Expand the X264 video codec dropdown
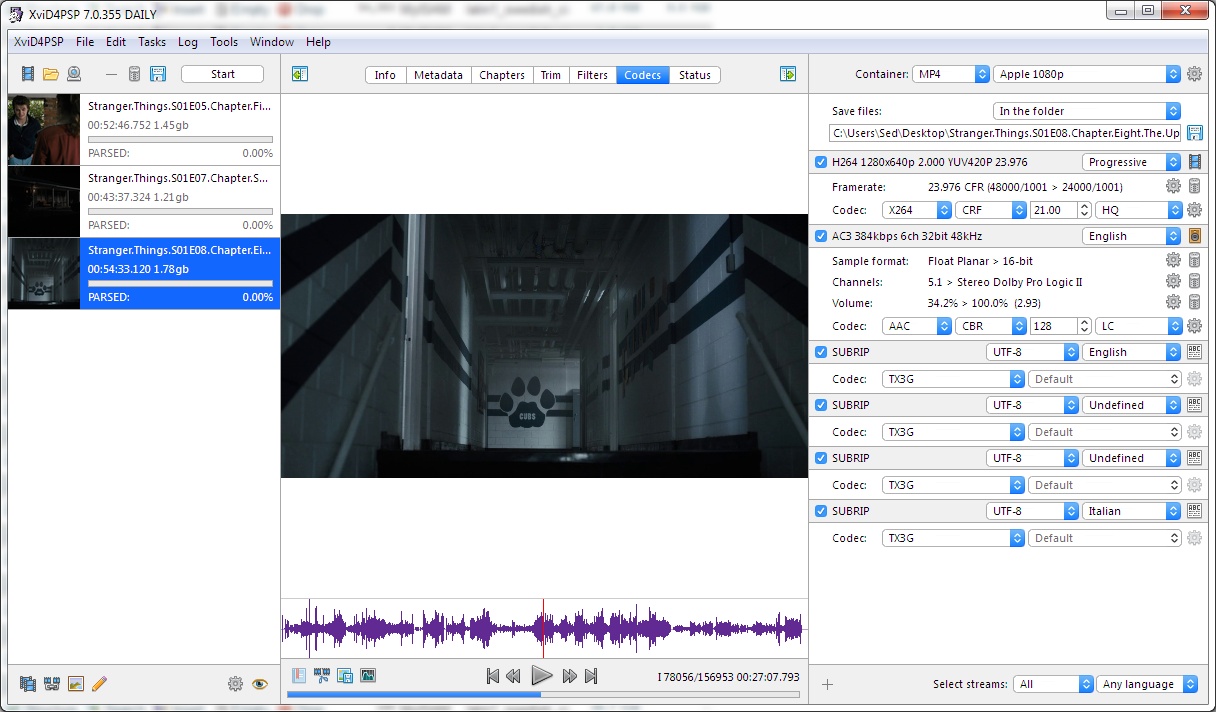 click(x=917, y=210)
